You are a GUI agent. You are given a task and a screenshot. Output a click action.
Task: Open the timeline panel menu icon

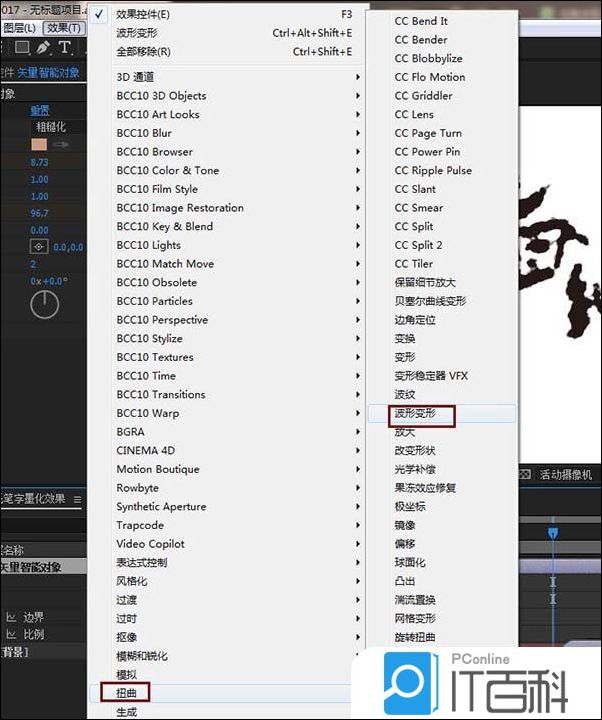(x=77, y=499)
